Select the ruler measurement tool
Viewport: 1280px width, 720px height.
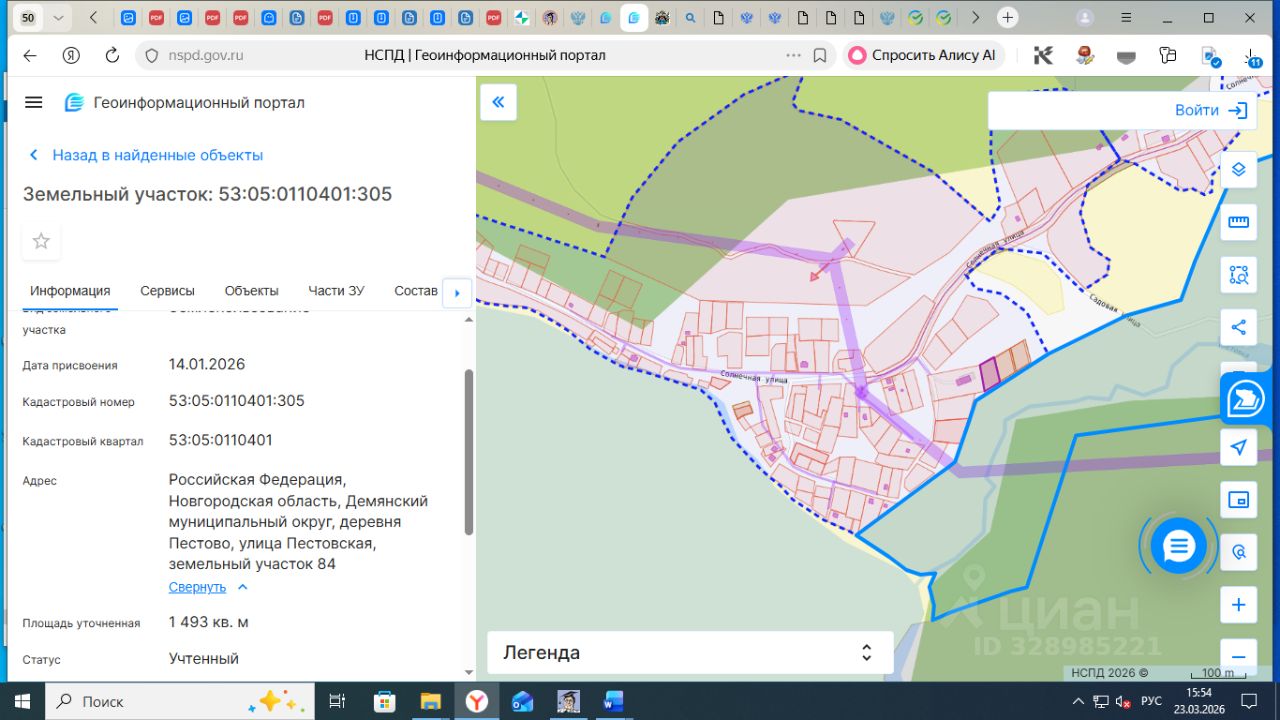click(x=1238, y=222)
